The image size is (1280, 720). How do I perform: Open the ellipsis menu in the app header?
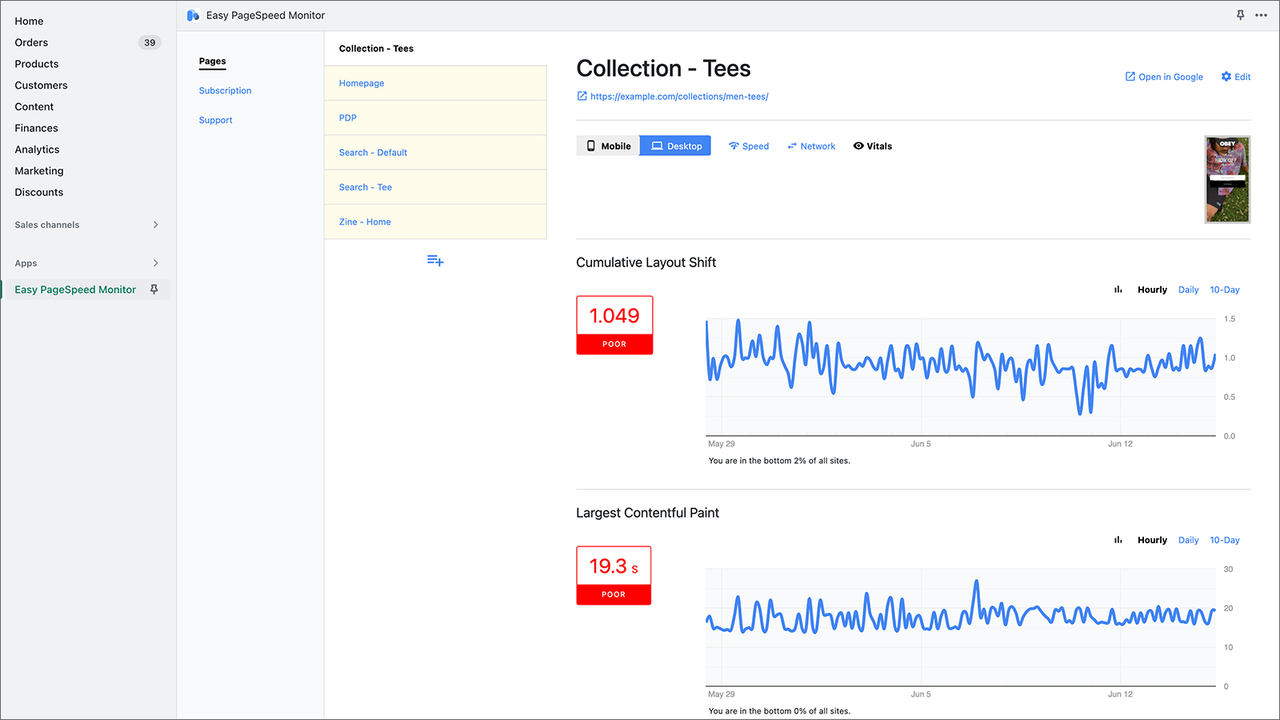click(x=1261, y=15)
